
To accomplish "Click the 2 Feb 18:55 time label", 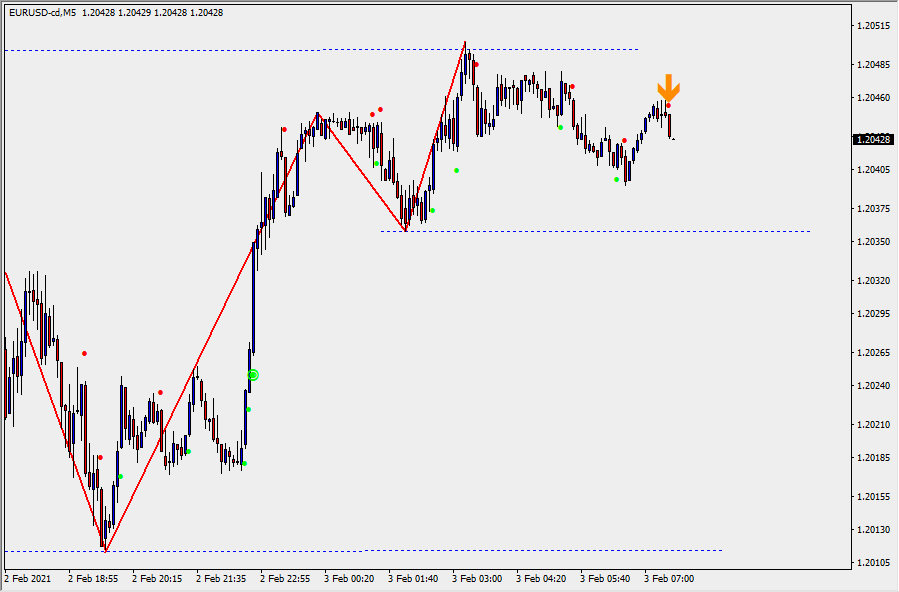I will coord(93,578).
